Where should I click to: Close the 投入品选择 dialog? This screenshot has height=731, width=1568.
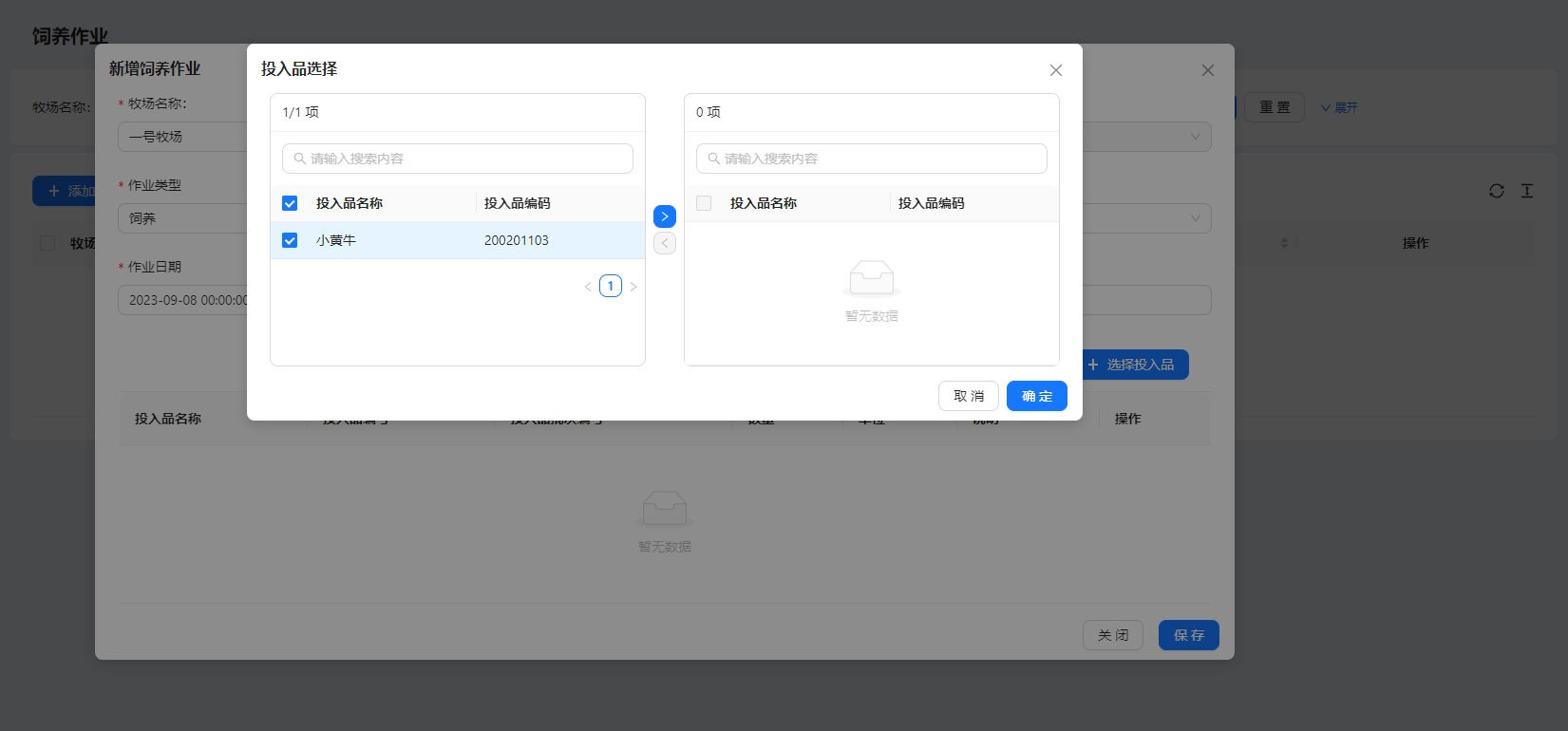(1055, 70)
